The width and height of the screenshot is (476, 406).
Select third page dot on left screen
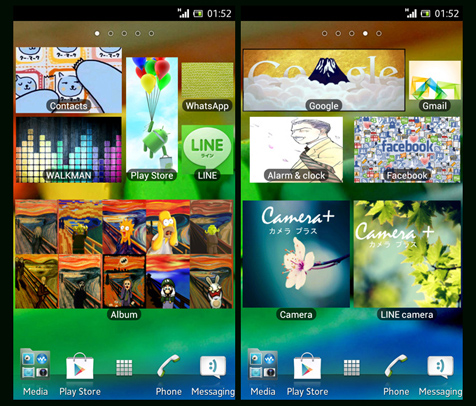[124, 33]
